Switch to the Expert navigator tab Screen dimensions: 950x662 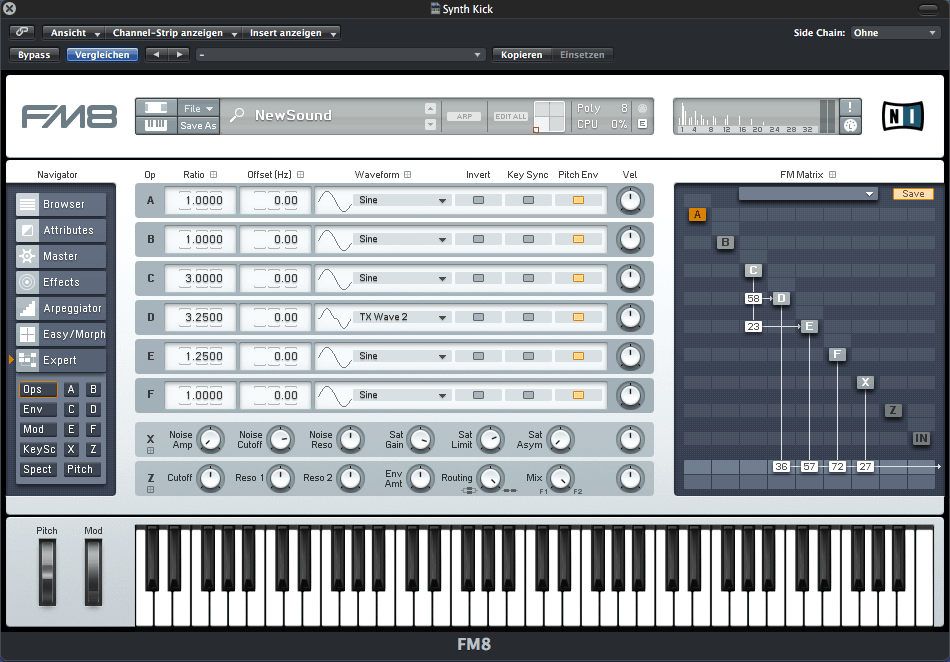click(x=61, y=360)
